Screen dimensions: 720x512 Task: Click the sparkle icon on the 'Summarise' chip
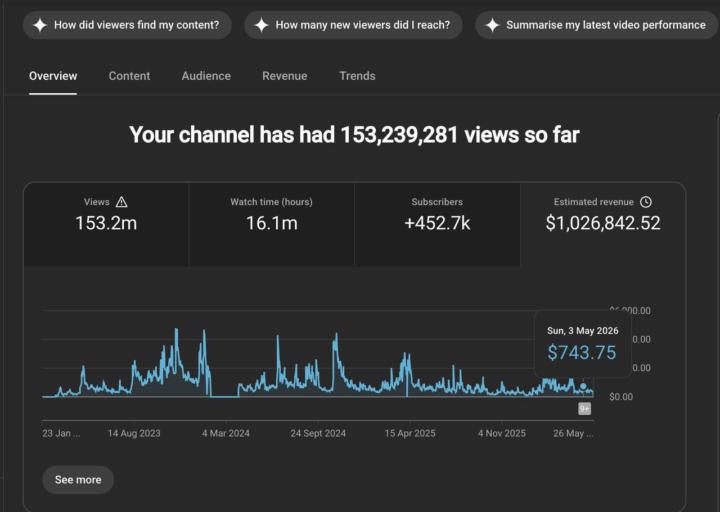492,25
